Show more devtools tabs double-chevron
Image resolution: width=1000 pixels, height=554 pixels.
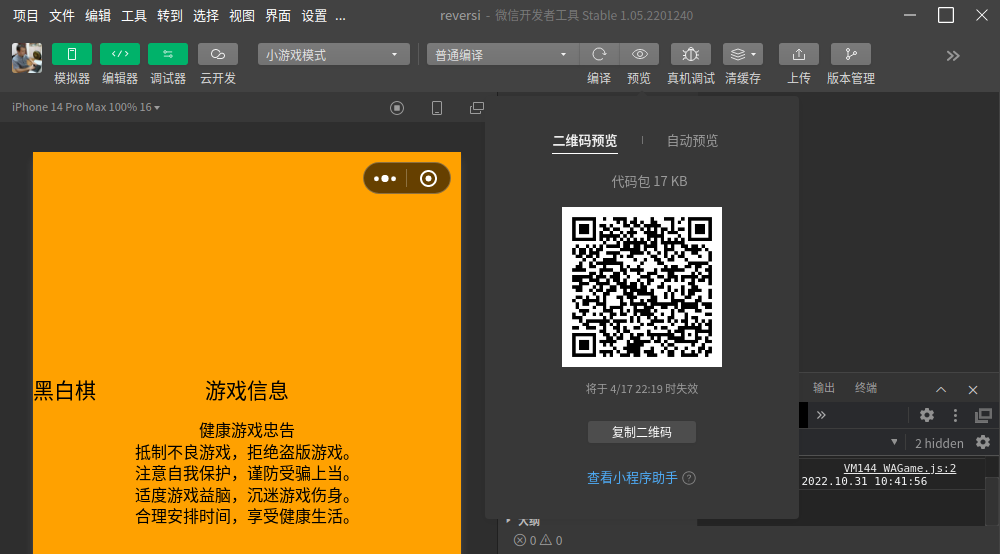click(x=821, y=415)
